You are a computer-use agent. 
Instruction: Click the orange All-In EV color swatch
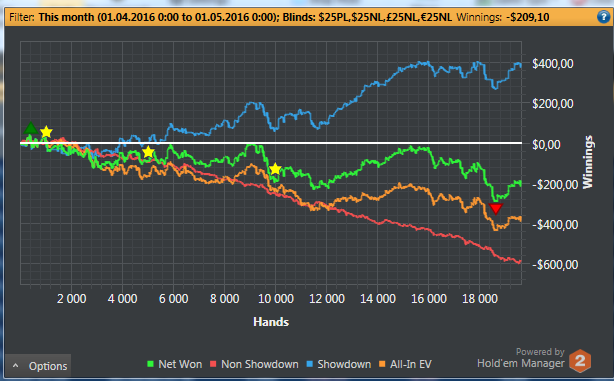(382, 364)
